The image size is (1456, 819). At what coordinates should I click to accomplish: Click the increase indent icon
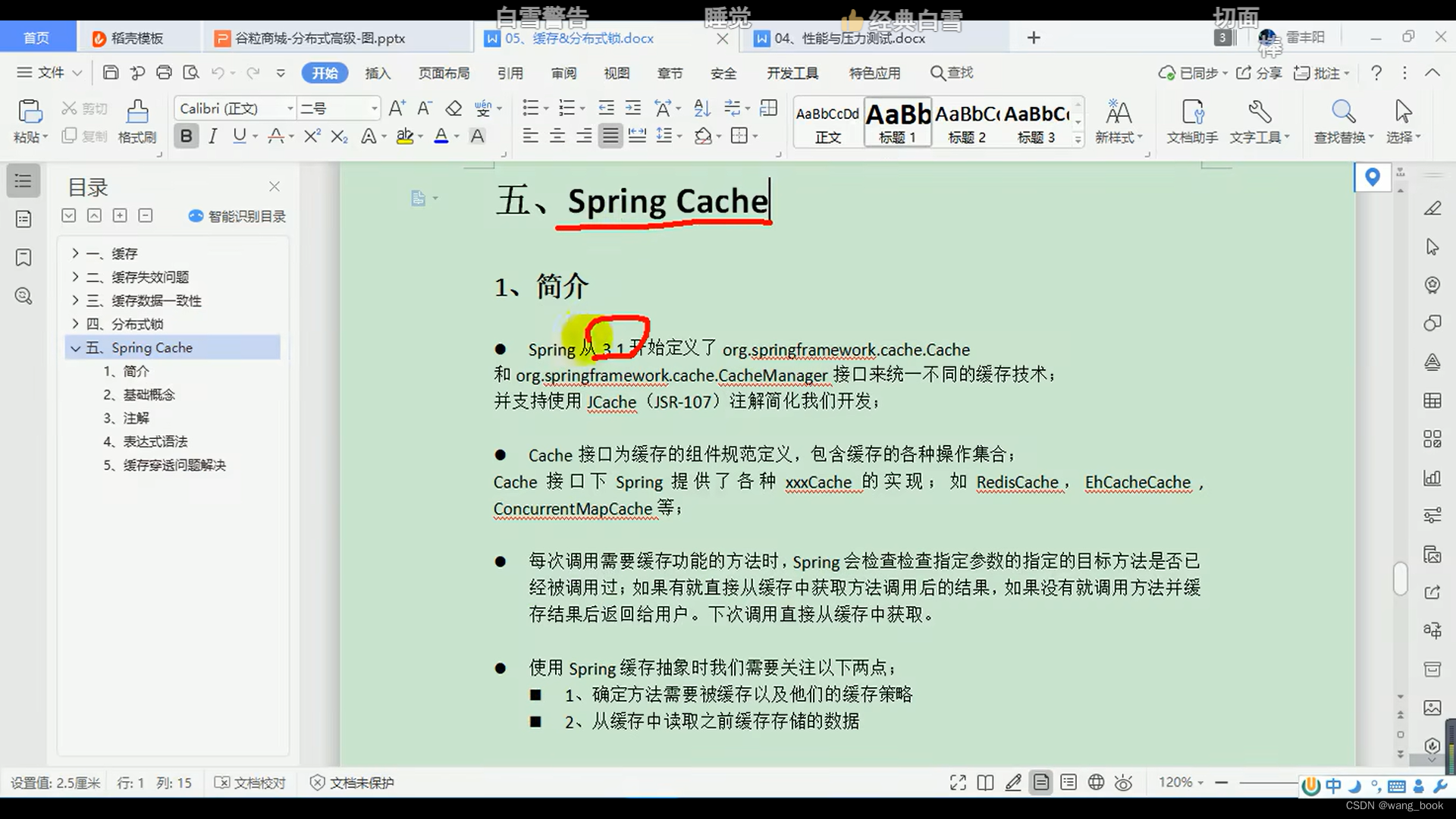coord(633,108)
